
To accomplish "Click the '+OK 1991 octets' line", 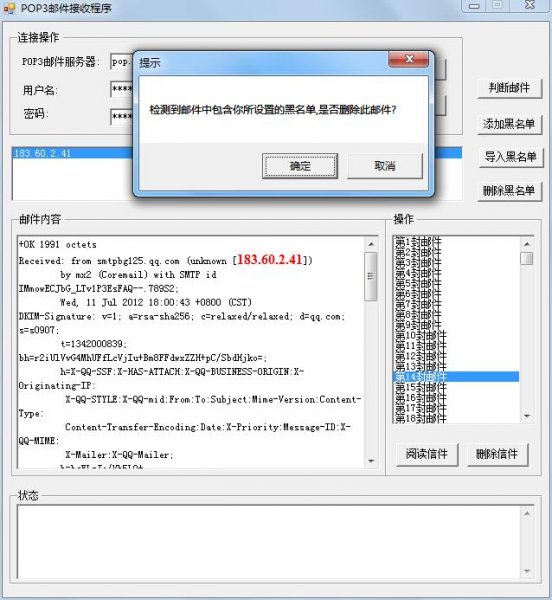I will tap(57, 245).
